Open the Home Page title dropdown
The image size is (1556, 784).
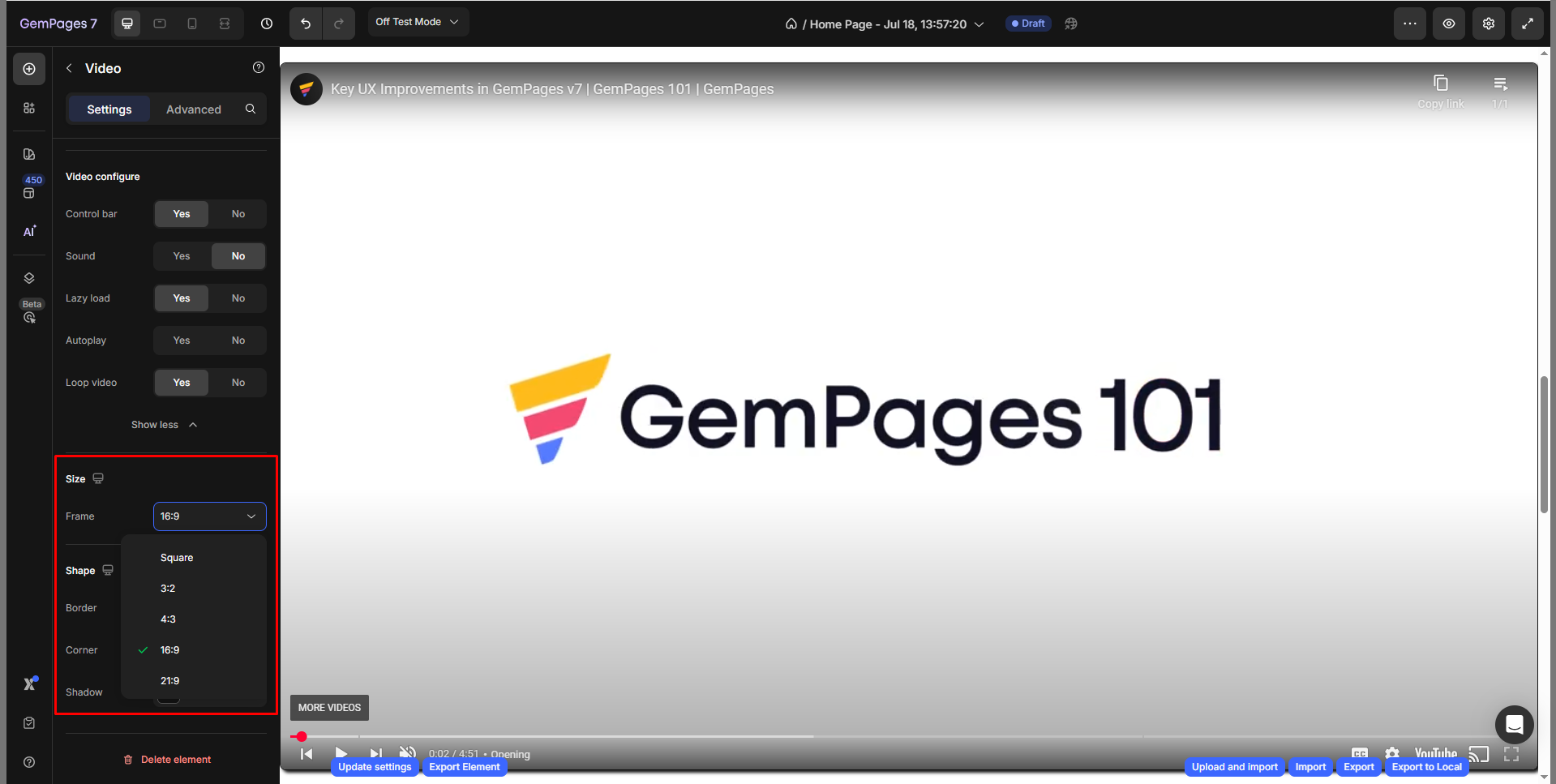(885, 24)
